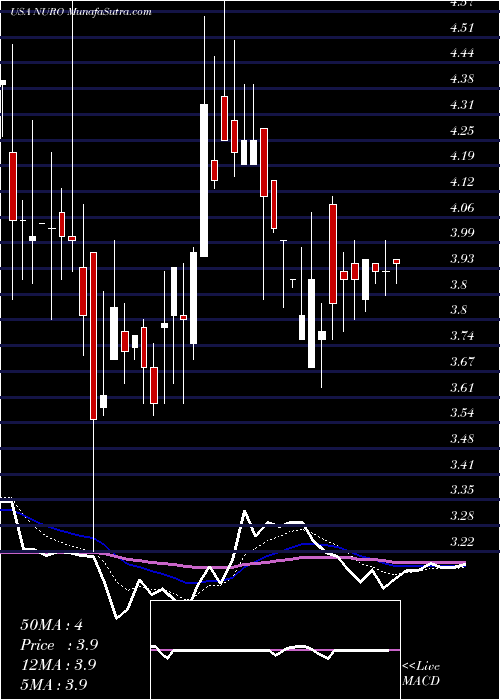Click the <<Live MACD label
The width and height of the screenshot is (500, 700).
(x=421, y=673)
